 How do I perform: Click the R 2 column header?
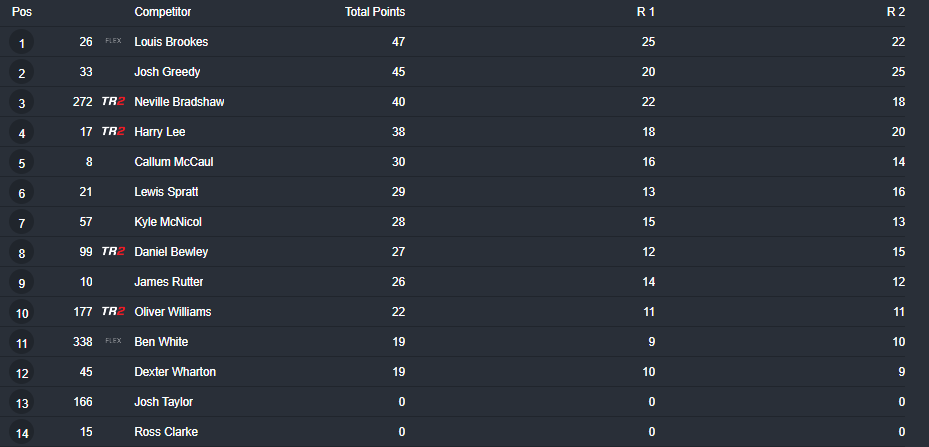click(895, 12)
